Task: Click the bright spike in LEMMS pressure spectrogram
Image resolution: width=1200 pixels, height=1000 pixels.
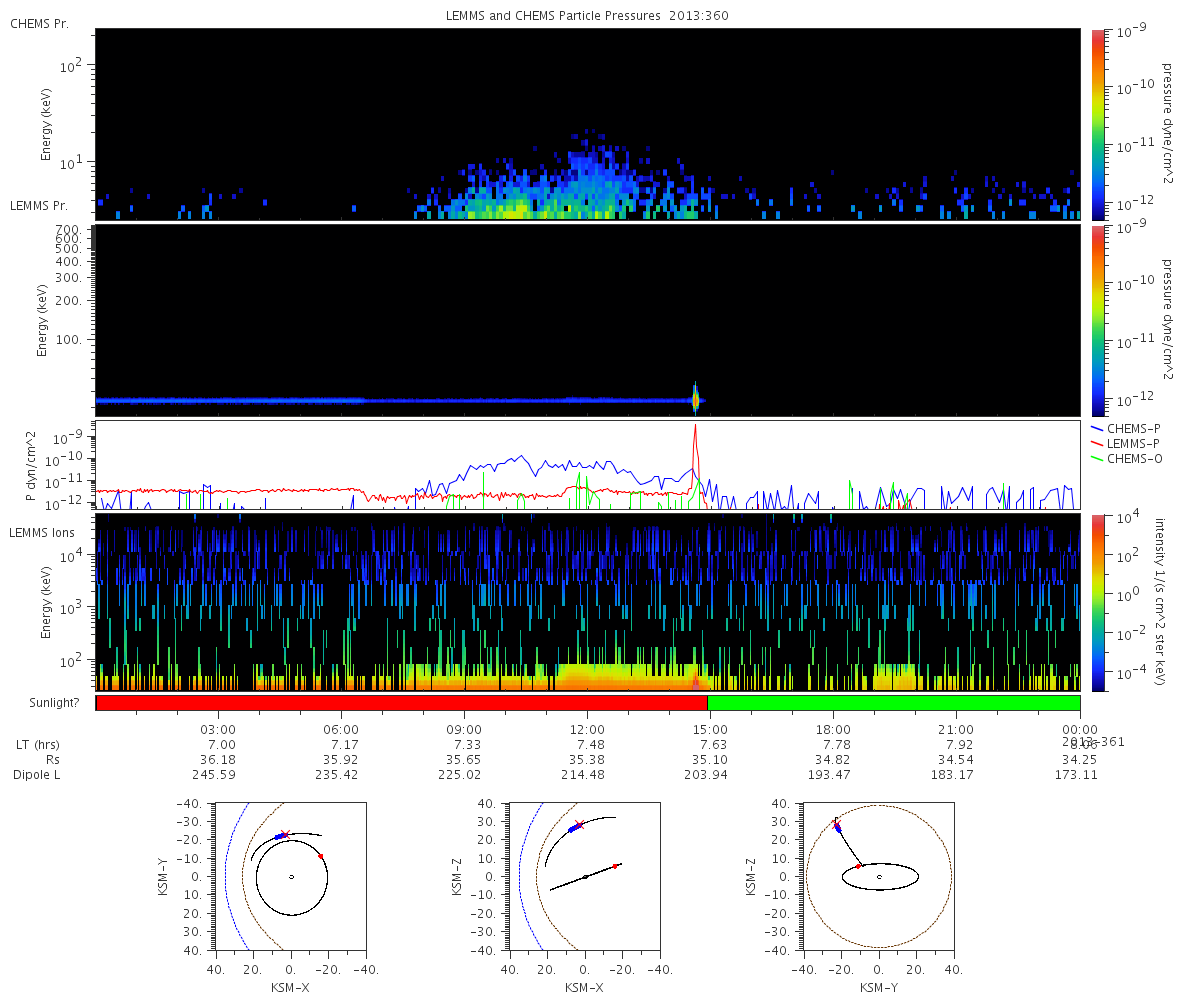Action: (695, 399)
